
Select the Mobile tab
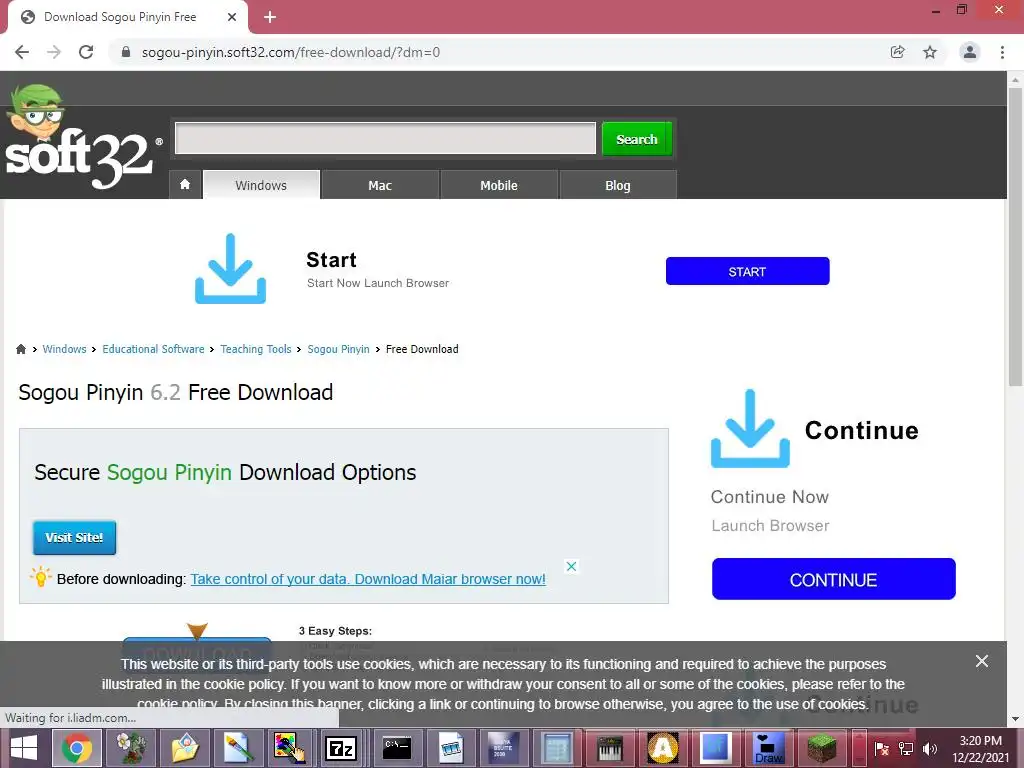point(499,185)
